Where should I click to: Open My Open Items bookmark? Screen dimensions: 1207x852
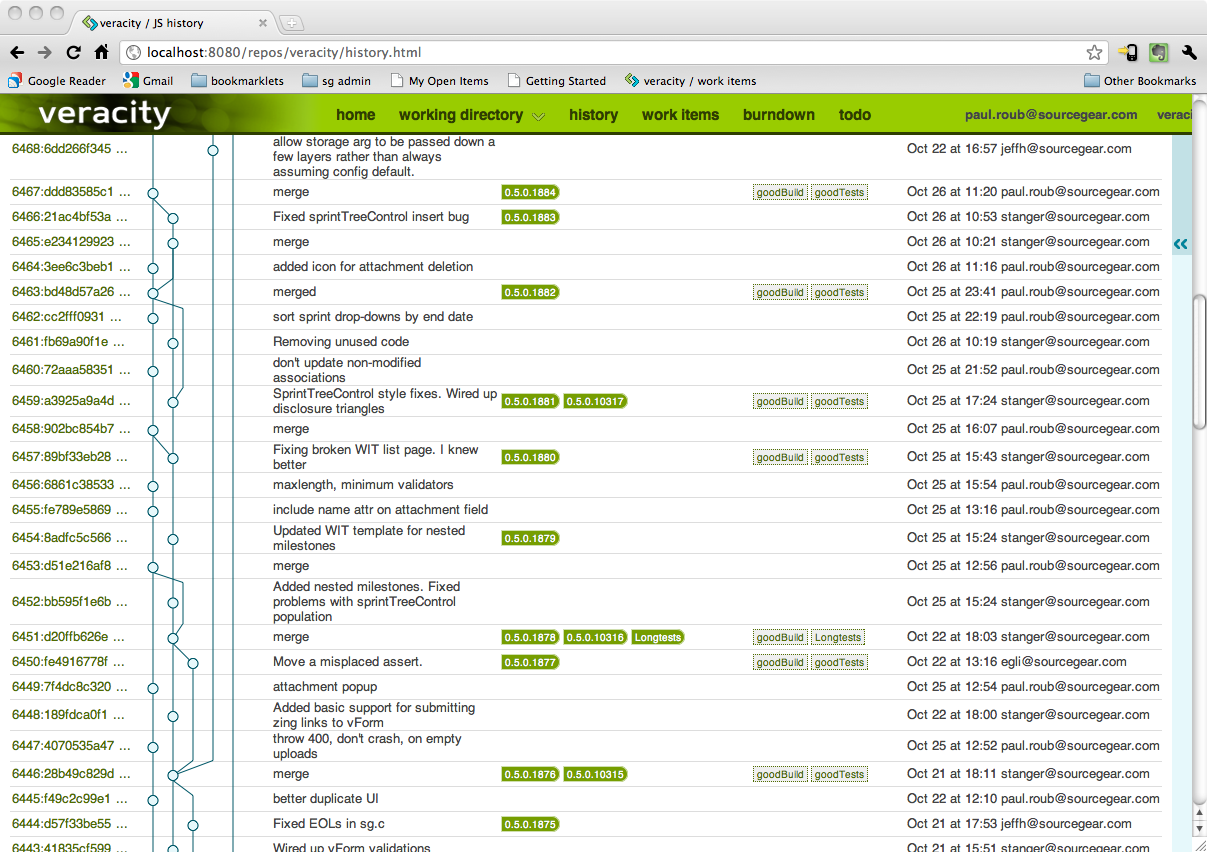439,81
